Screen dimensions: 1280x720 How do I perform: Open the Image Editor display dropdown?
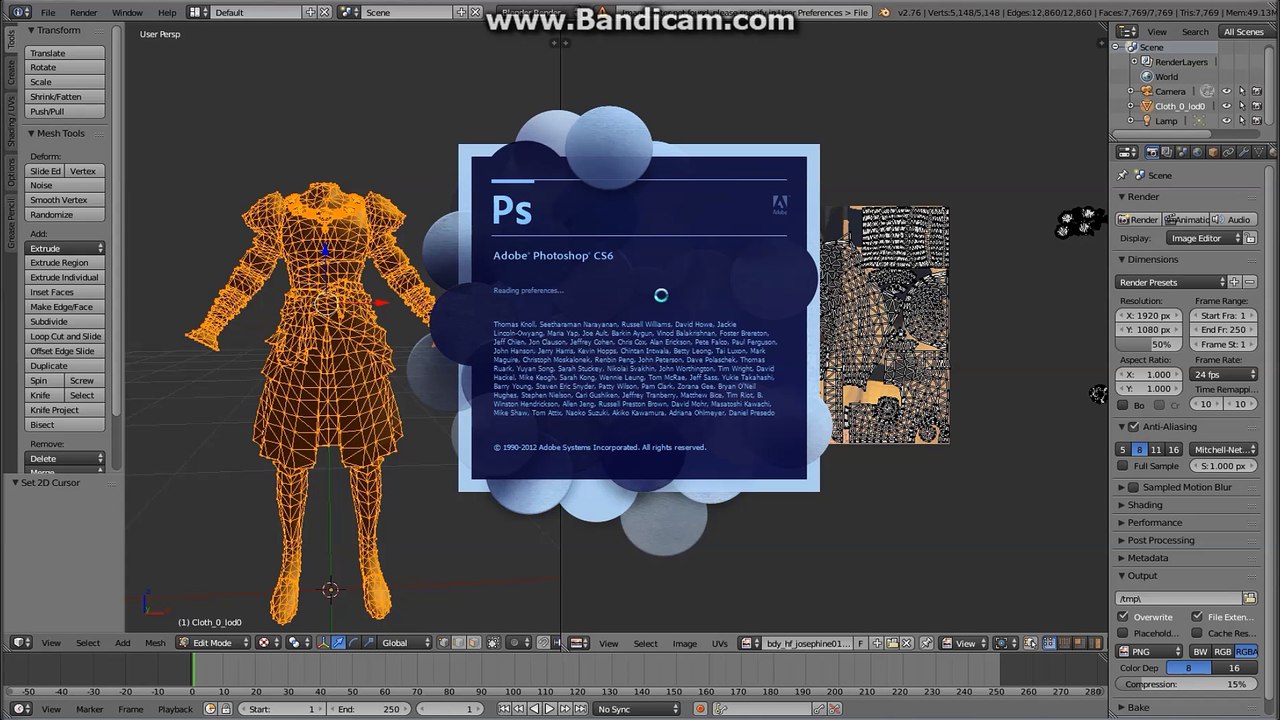[x=1204, y=238]
